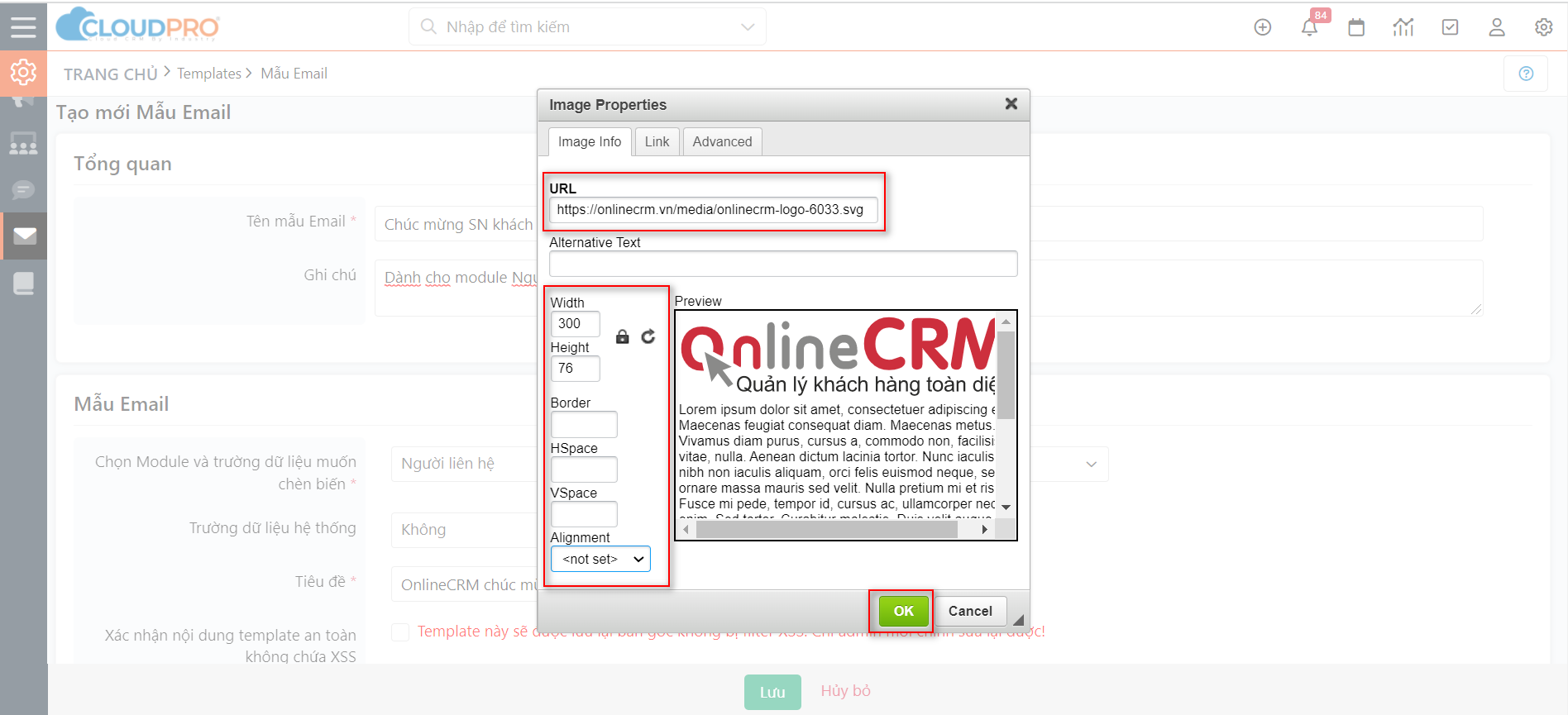
Task: Switch to the Link tab
Action: coord(657,142)
